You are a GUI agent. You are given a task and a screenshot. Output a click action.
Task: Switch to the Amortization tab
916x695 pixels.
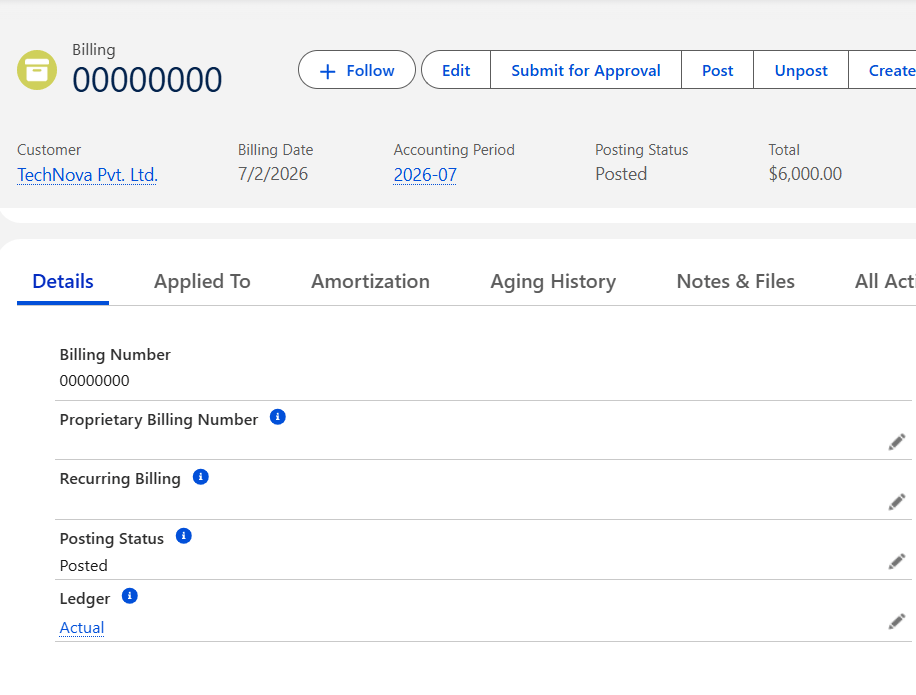click(x=370, y=282)
